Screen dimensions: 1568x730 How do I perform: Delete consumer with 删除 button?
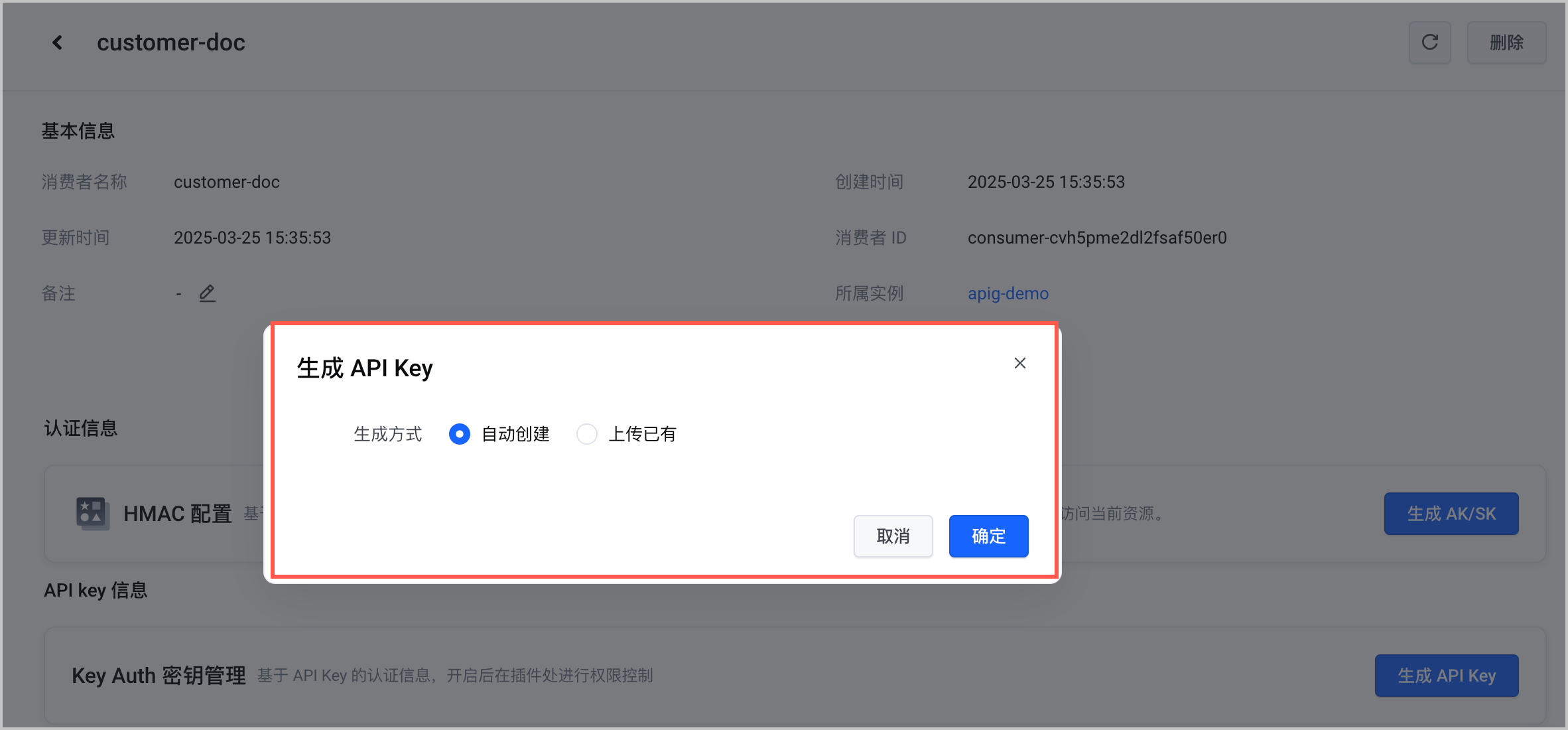click(x=1506, y=42)
